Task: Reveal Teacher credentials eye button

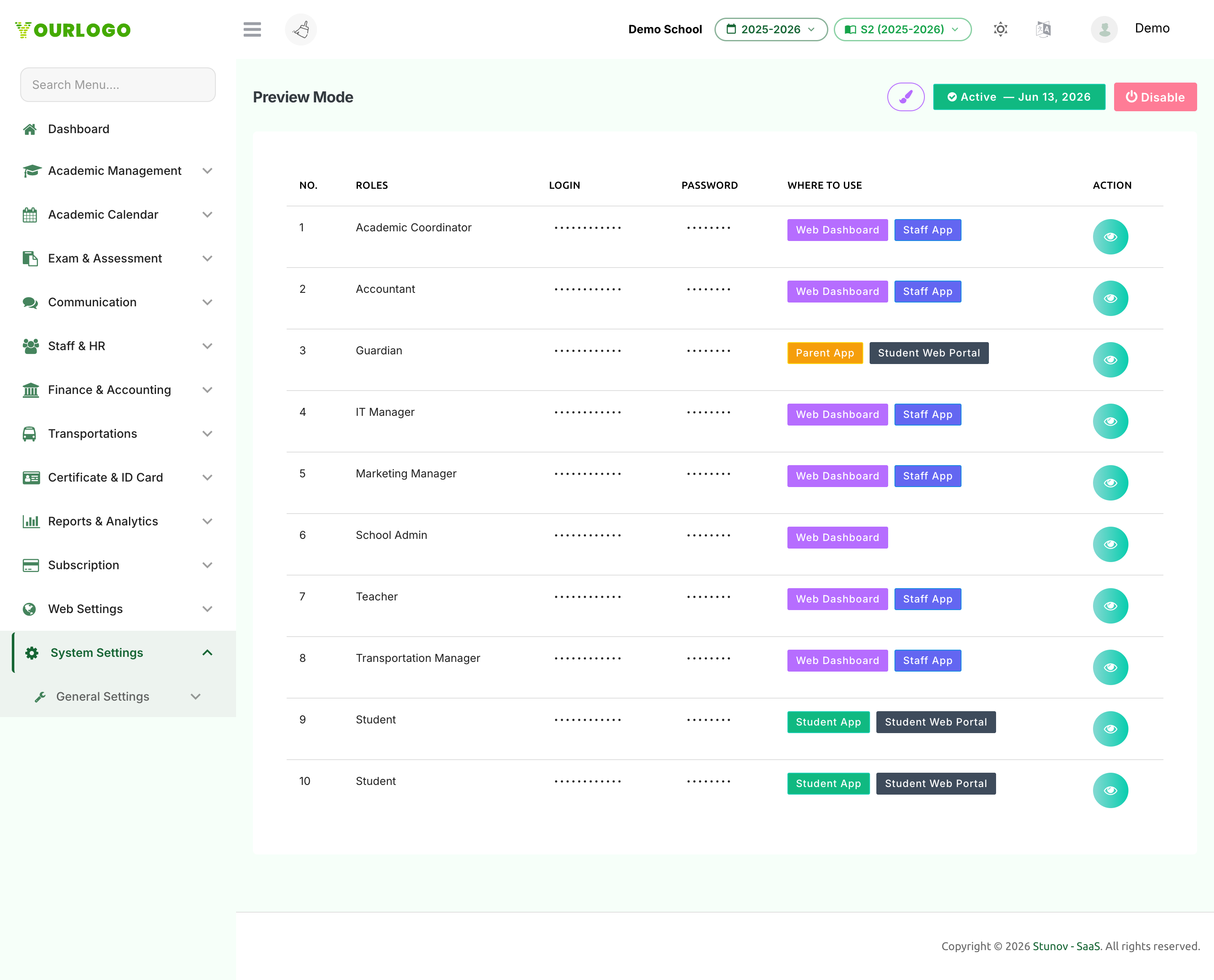Action: coord(1110,606)
